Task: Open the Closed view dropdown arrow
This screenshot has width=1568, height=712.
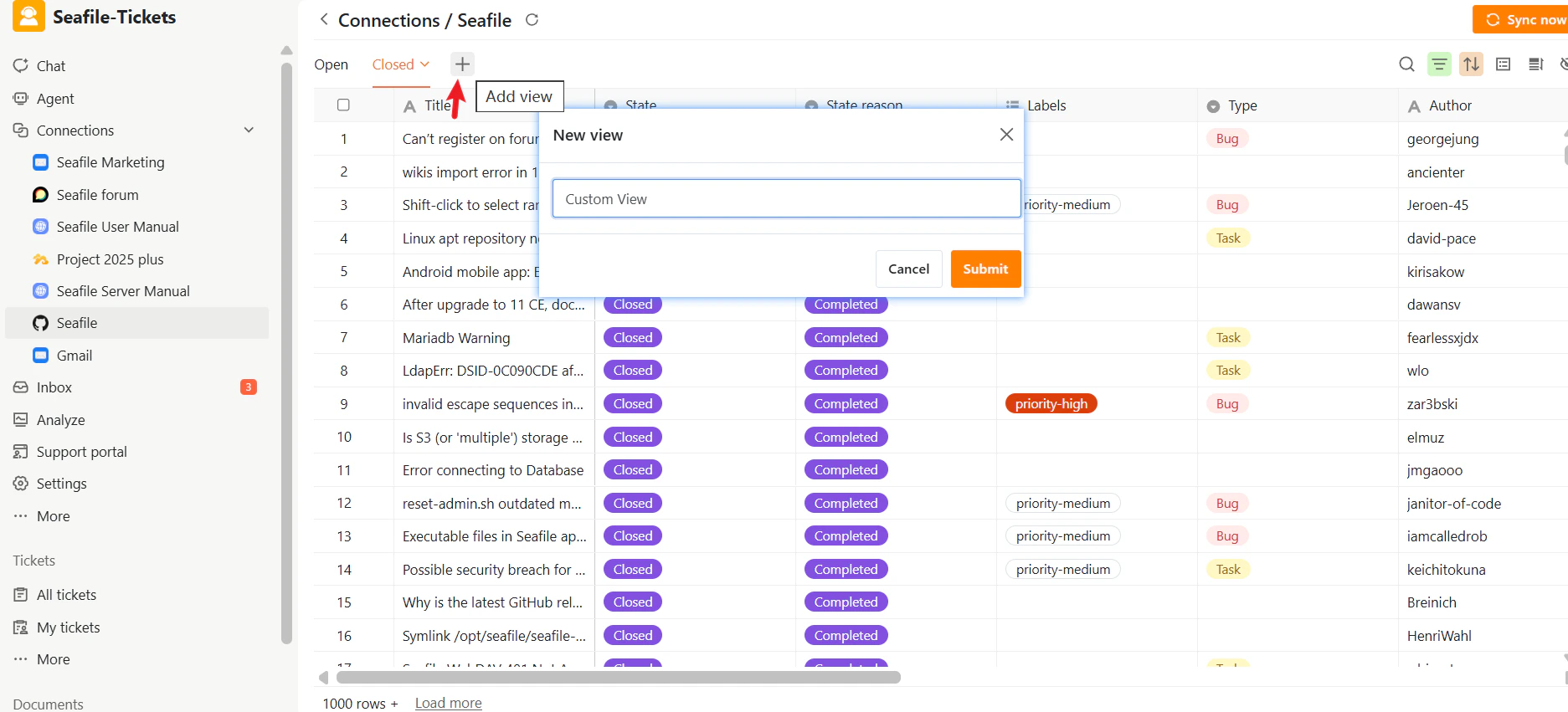Action: pyautogui.click(x=425, y=64)
